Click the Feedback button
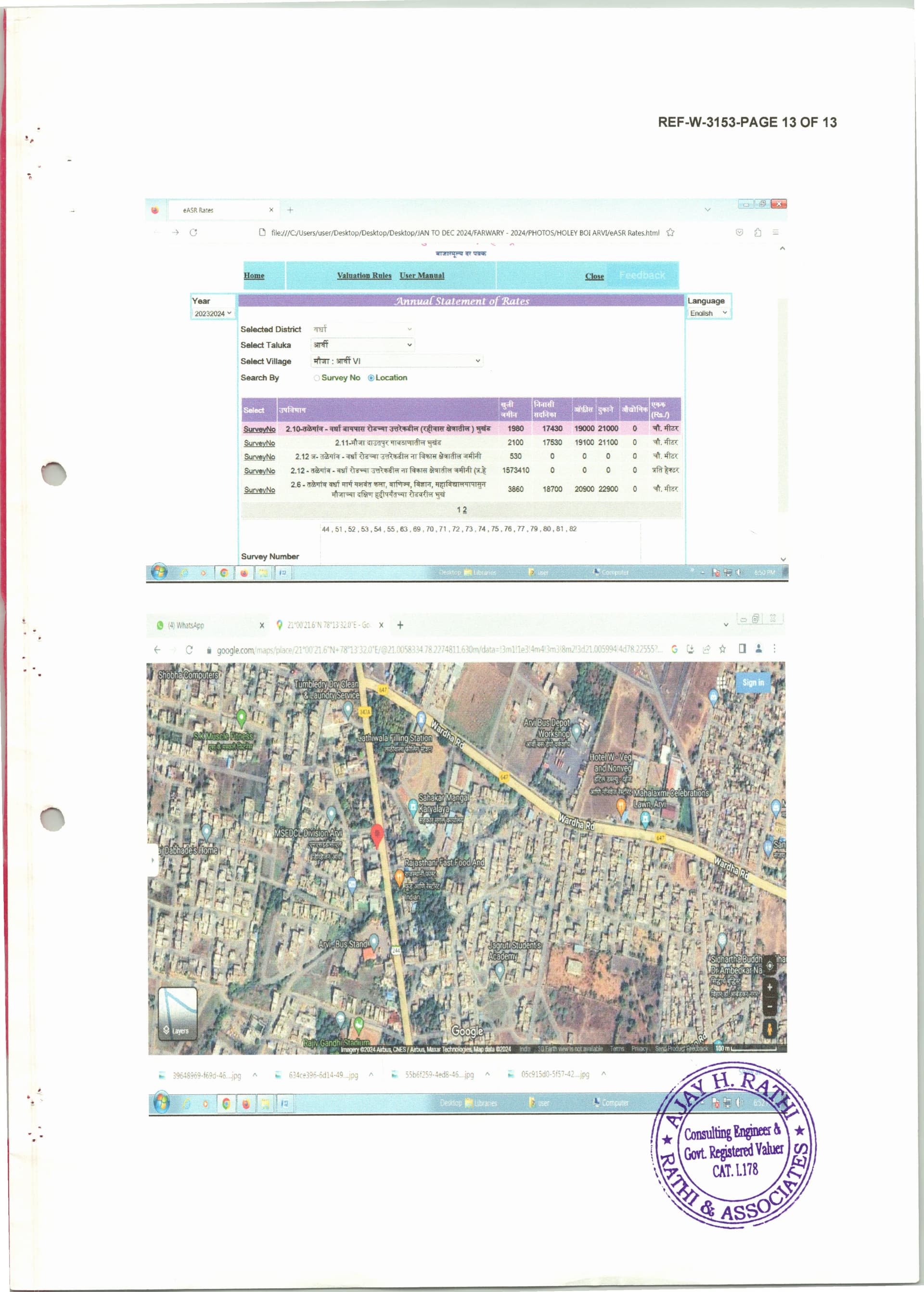Screen dimensions: 924x1292 click(642, 275)
